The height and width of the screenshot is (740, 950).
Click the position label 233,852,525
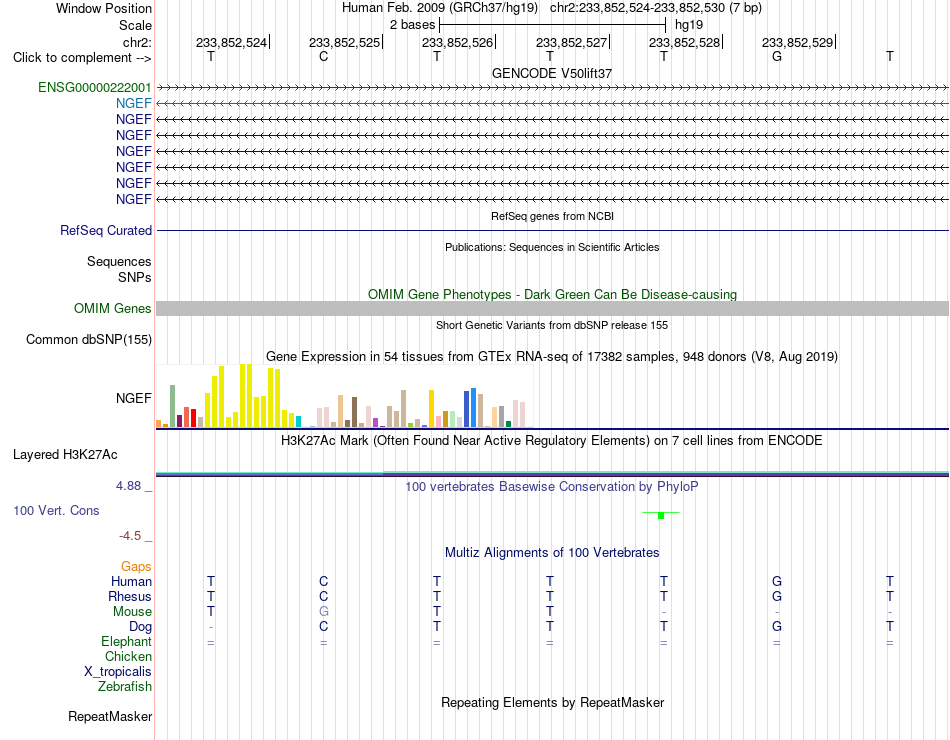[x=345, y=42]
